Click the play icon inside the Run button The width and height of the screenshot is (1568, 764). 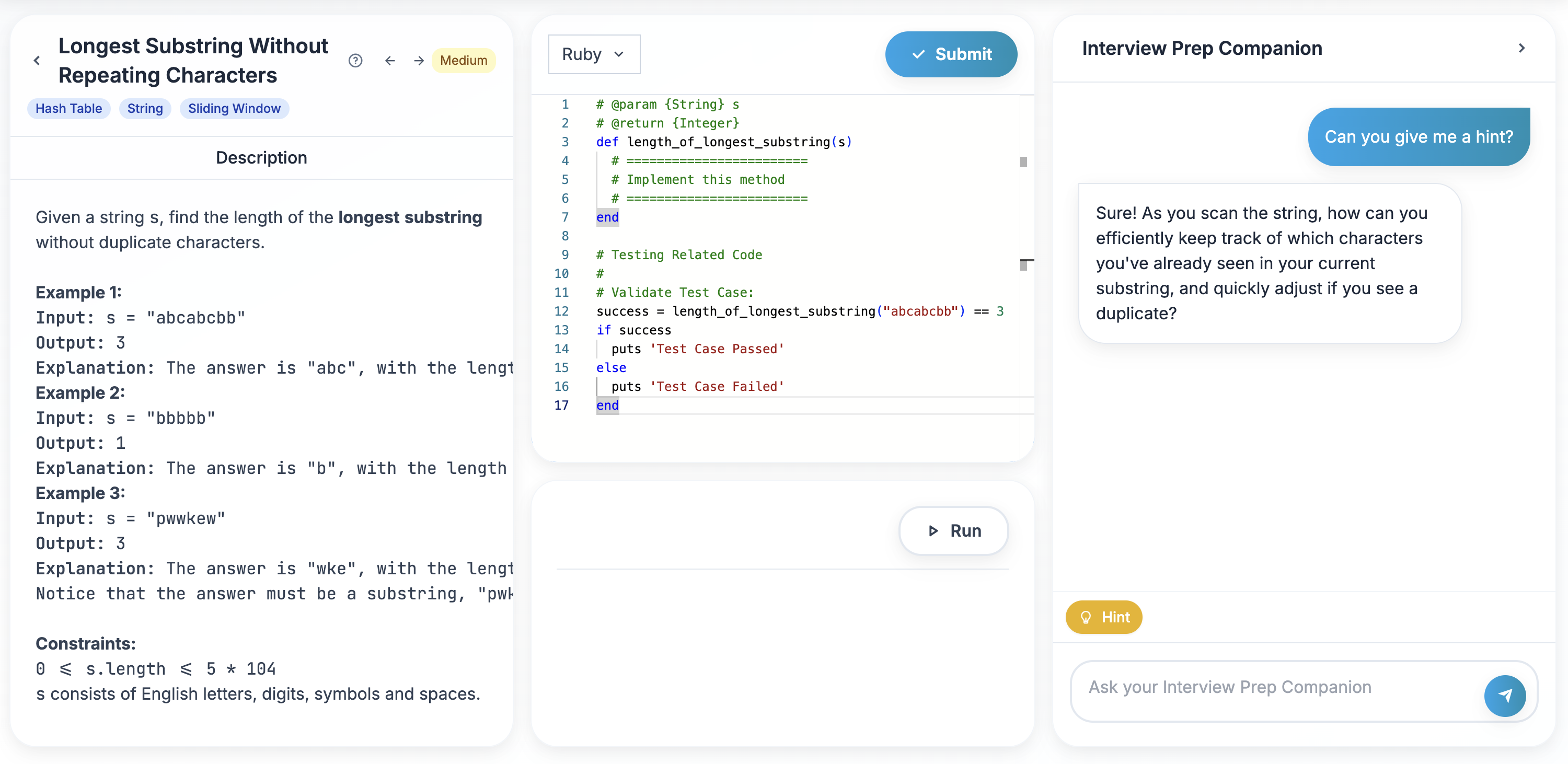[932, 530]
